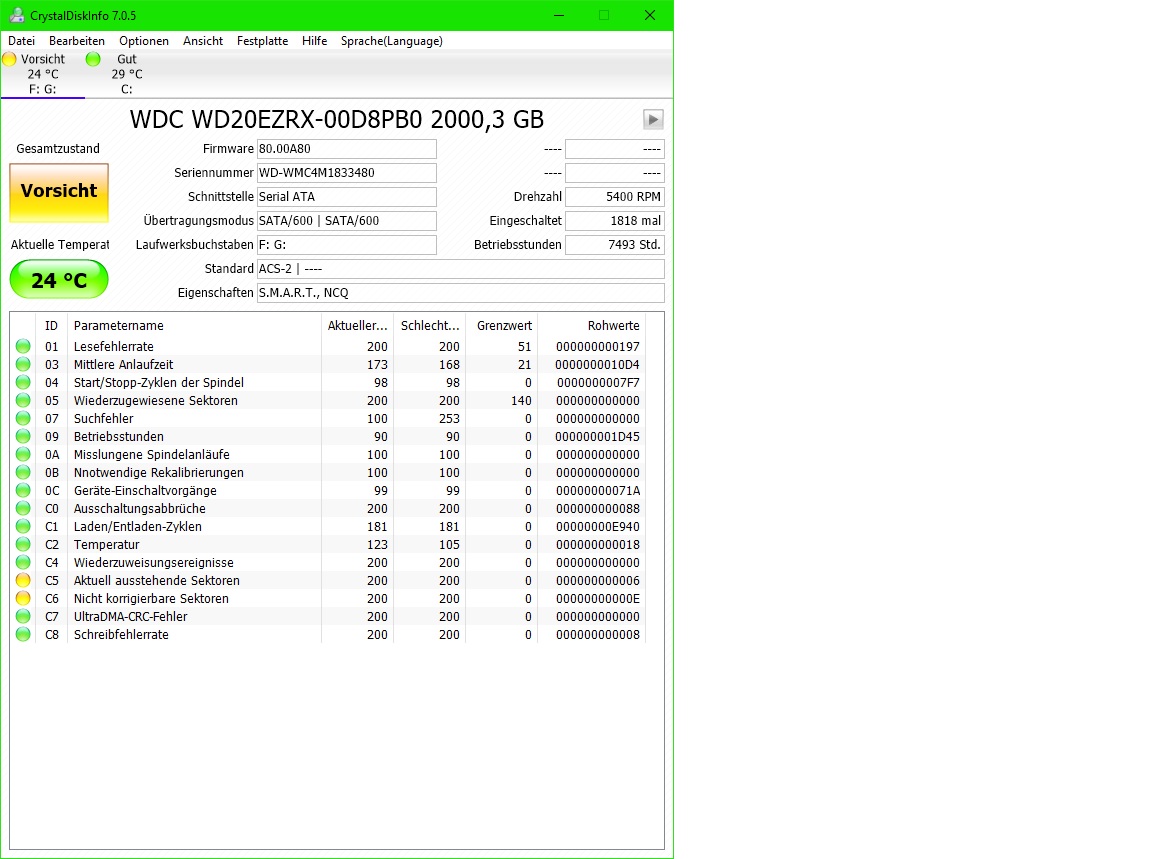The width and height of the screenshot is (1152, 859).
Task: Open the Festplatte menu
Action: point(262,41)
